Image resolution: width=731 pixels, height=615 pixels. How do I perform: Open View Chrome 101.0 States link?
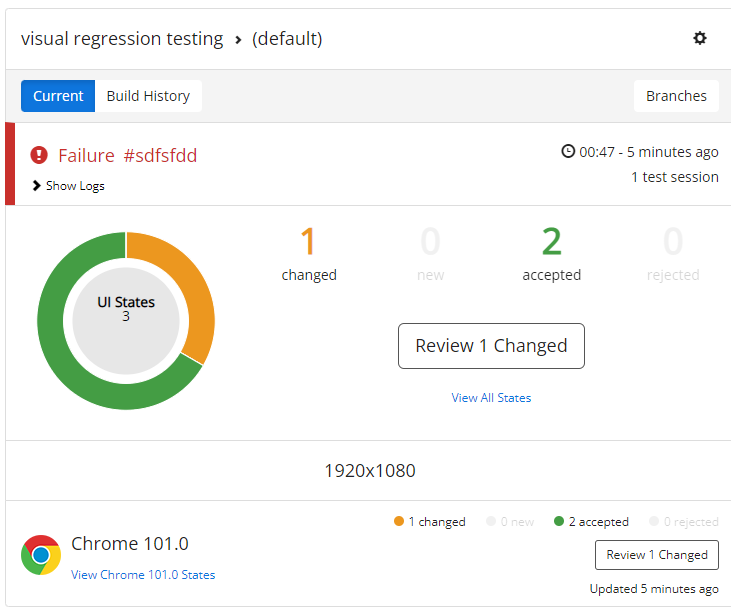click(143, 574)
